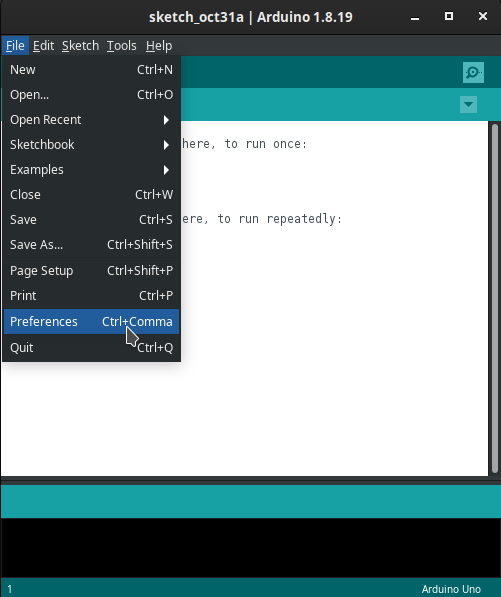This screenshot has height=597, width=501.
Task: Open the Edit menu
Action: click(x=43, y=46)
